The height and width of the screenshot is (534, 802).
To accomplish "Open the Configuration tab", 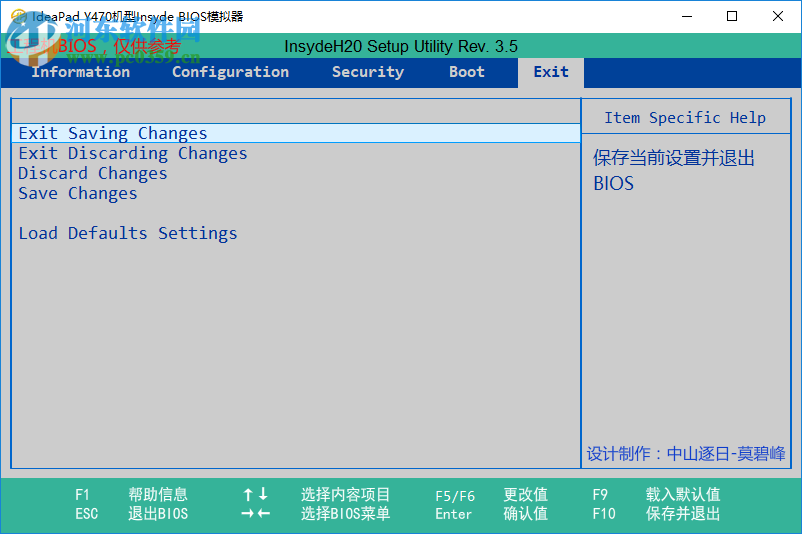I will (231, 72).
